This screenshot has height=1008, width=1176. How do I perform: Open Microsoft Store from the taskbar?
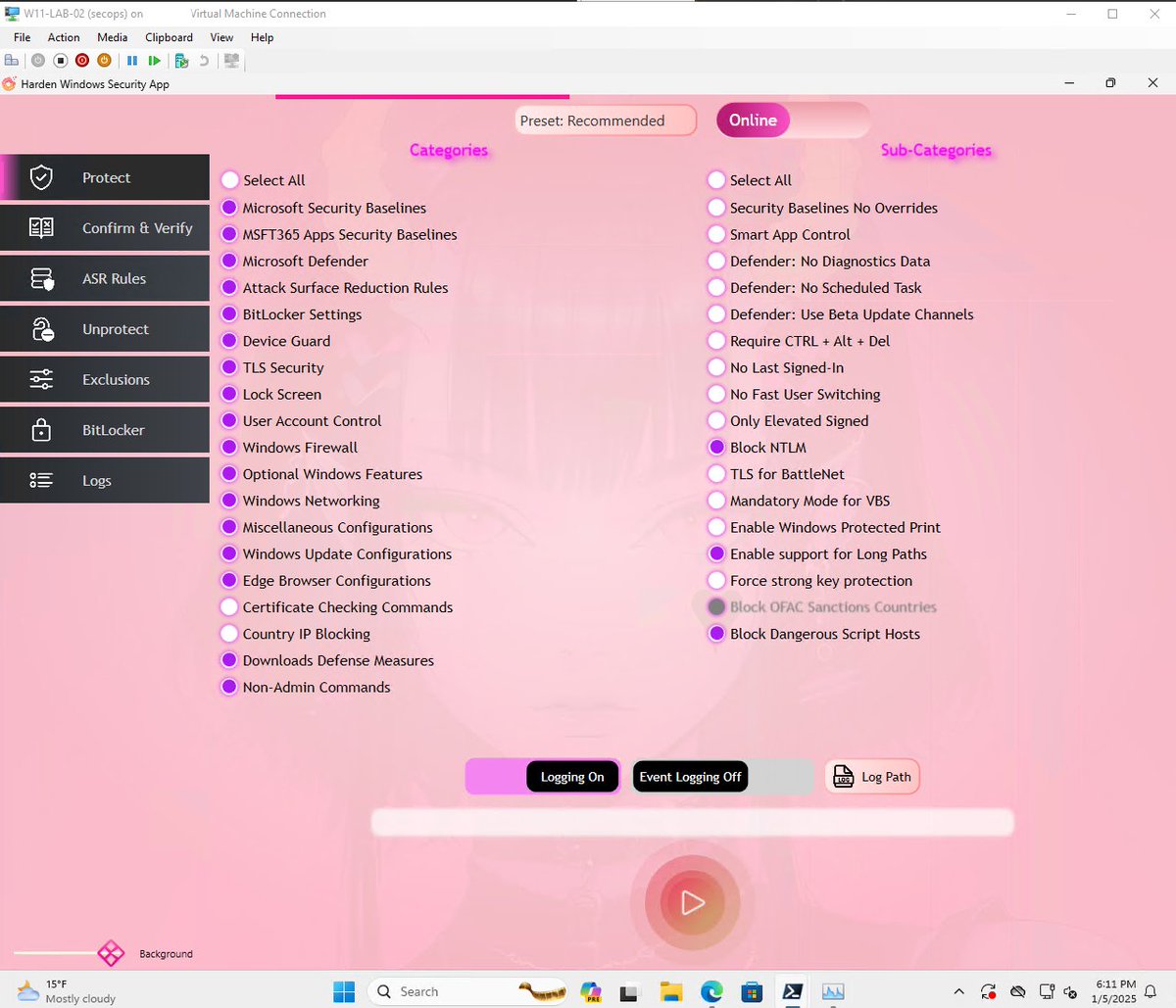click(752, 991)
